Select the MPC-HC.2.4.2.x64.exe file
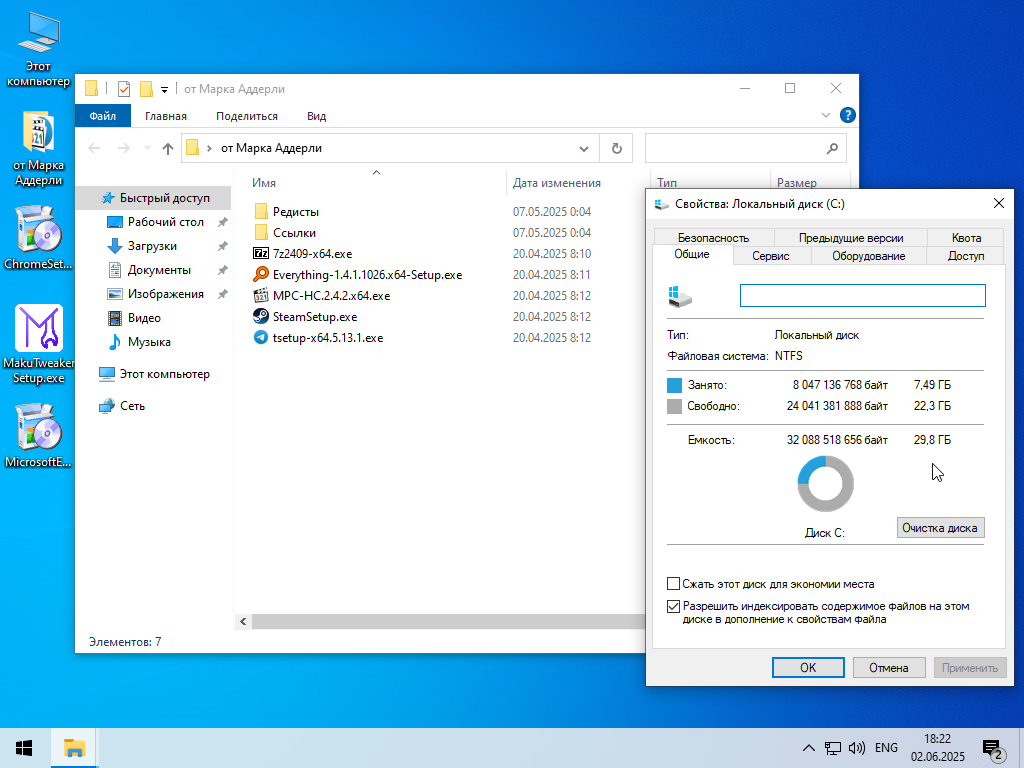 pos(331,295)
